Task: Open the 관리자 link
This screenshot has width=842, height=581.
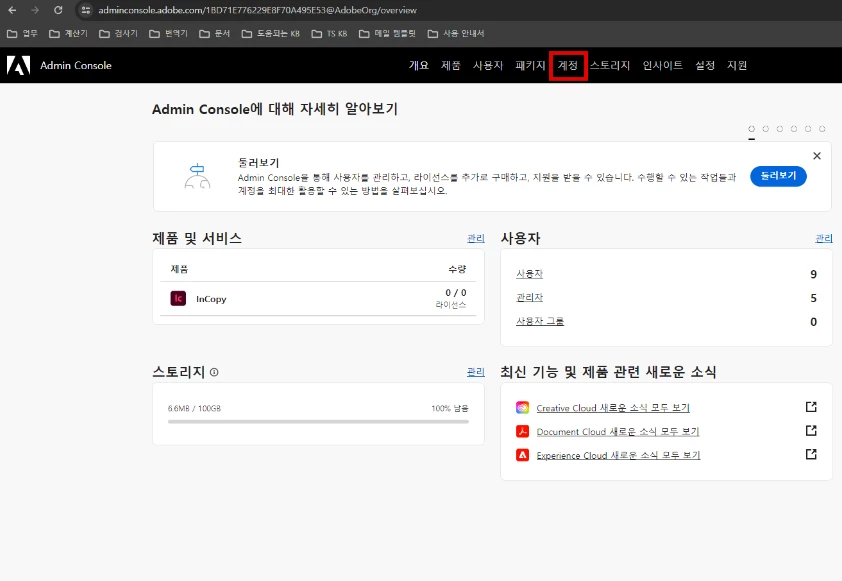Action: (x=529, y=297)
